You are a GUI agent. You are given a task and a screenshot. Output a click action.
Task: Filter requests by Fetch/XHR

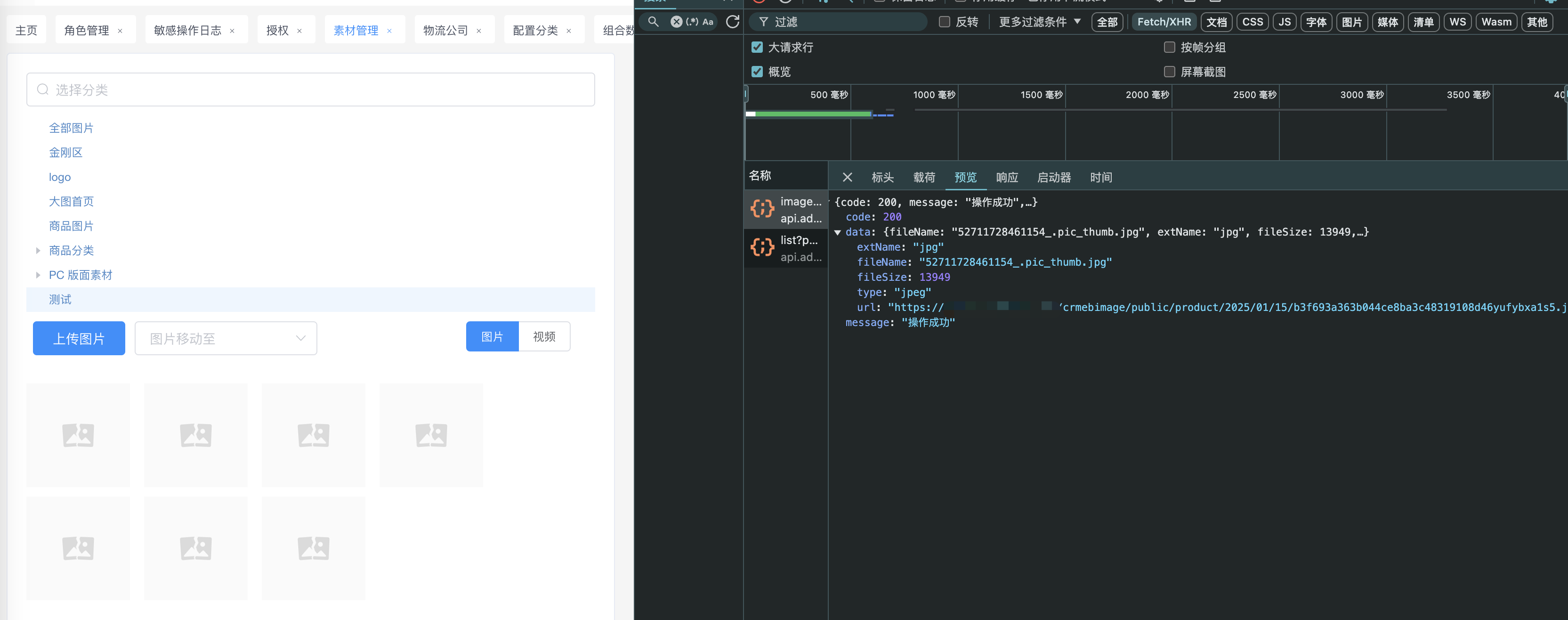[x=1163, y=22]
